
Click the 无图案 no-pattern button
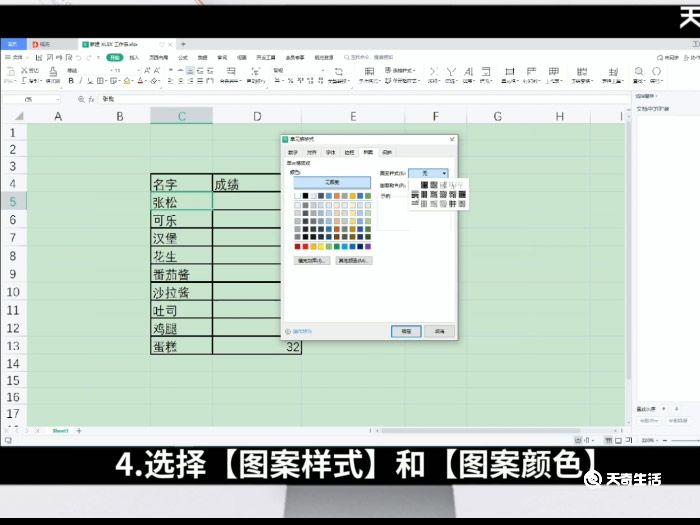(x=332, y=183)
